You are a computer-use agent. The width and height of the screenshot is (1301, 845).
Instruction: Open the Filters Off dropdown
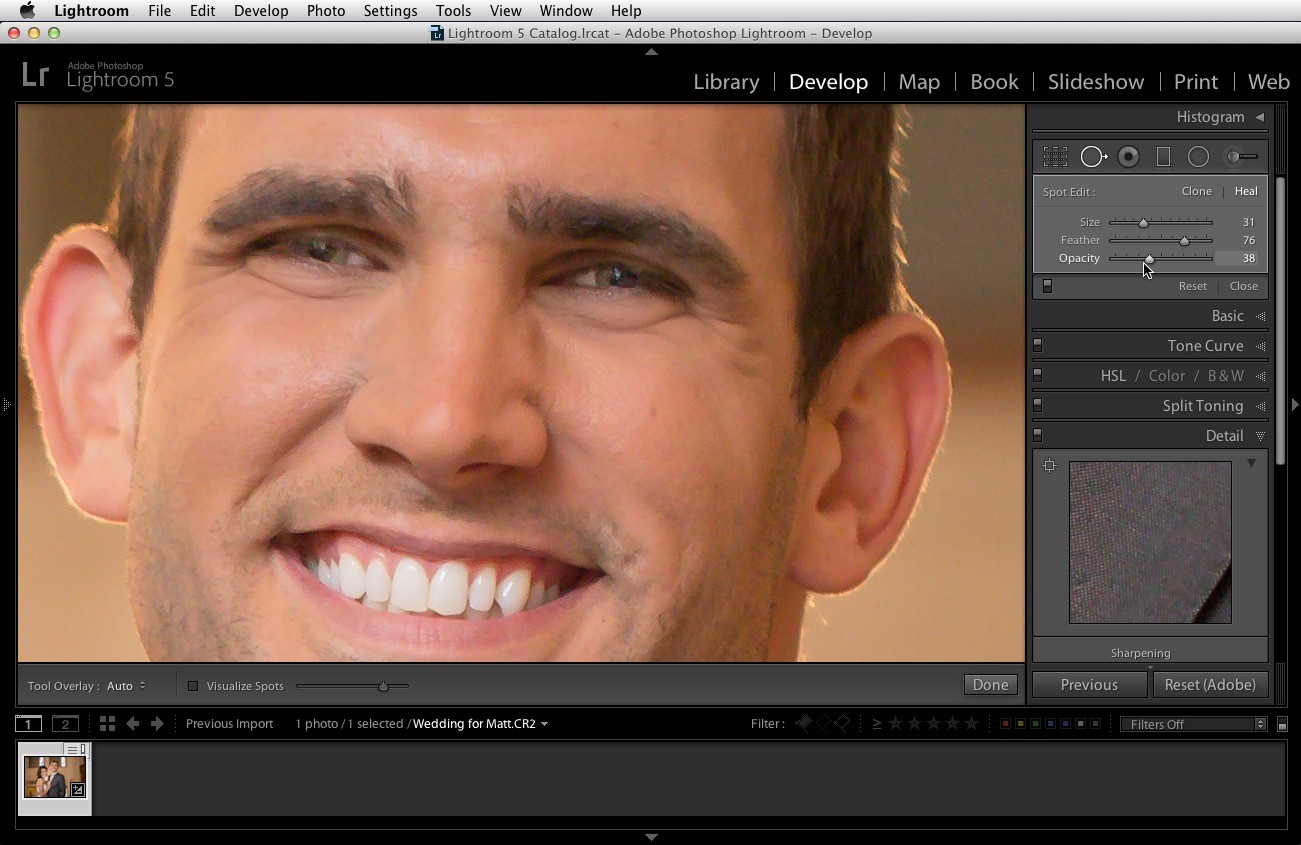[1194, 724]
